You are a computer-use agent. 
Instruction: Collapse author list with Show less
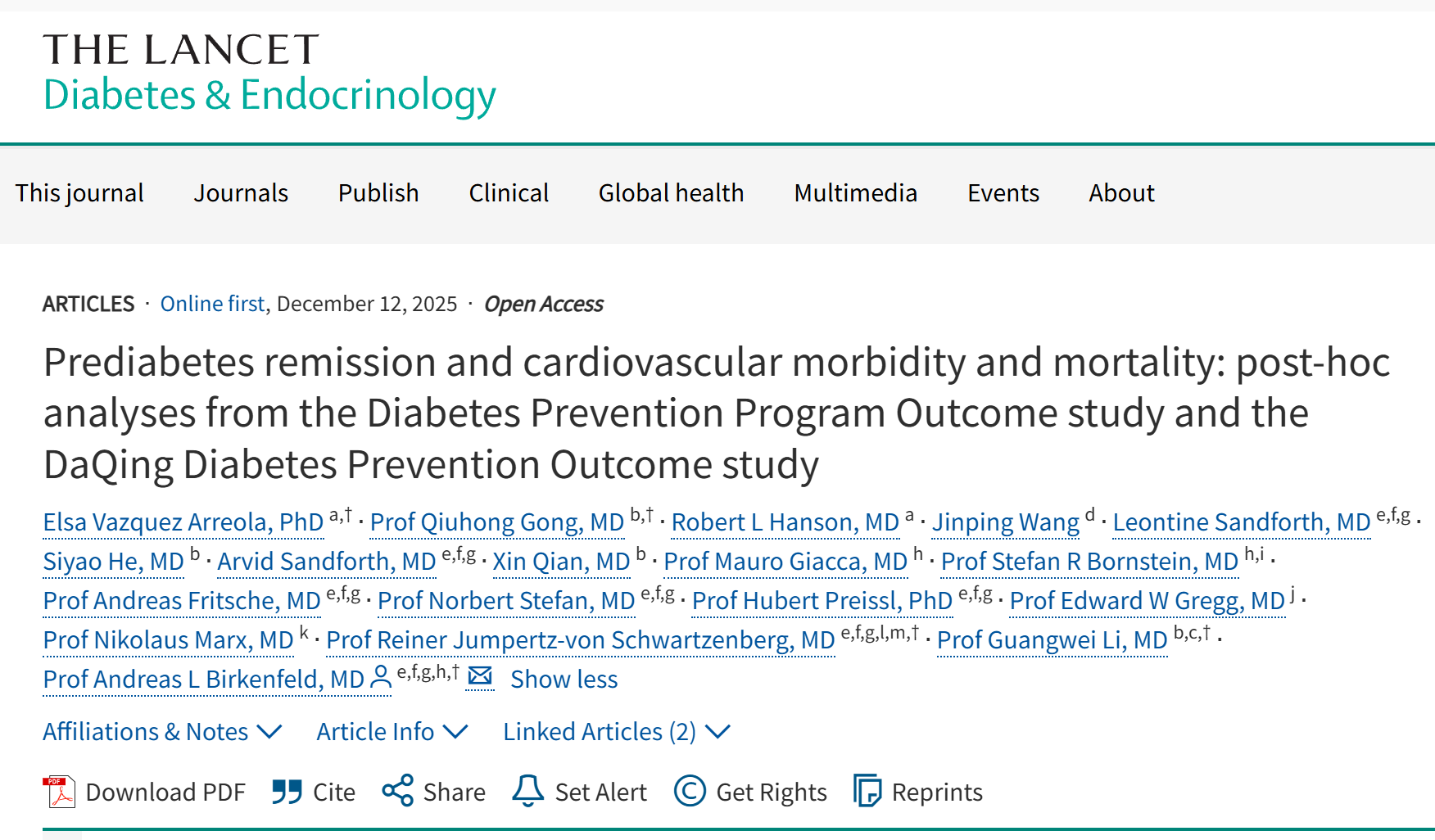[x=564, y=679]
